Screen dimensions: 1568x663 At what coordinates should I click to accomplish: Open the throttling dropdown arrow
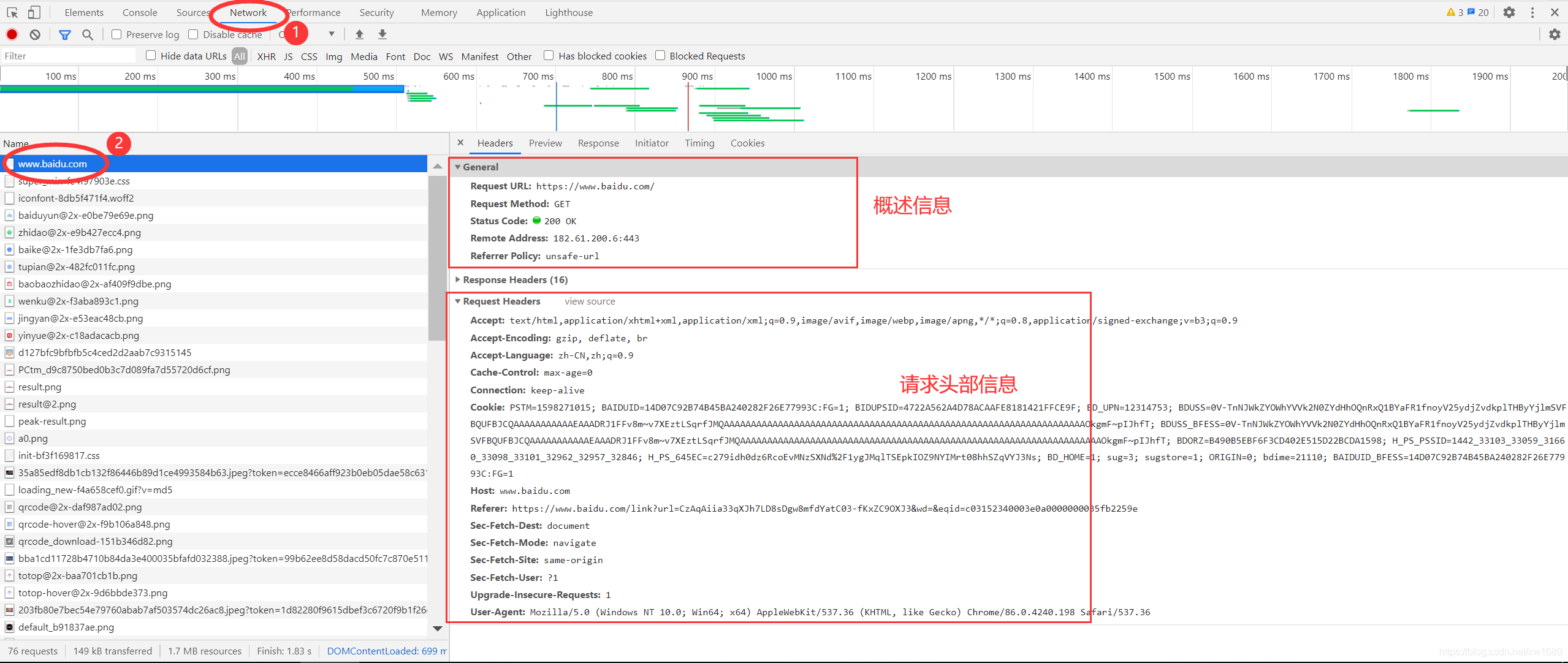332,34
